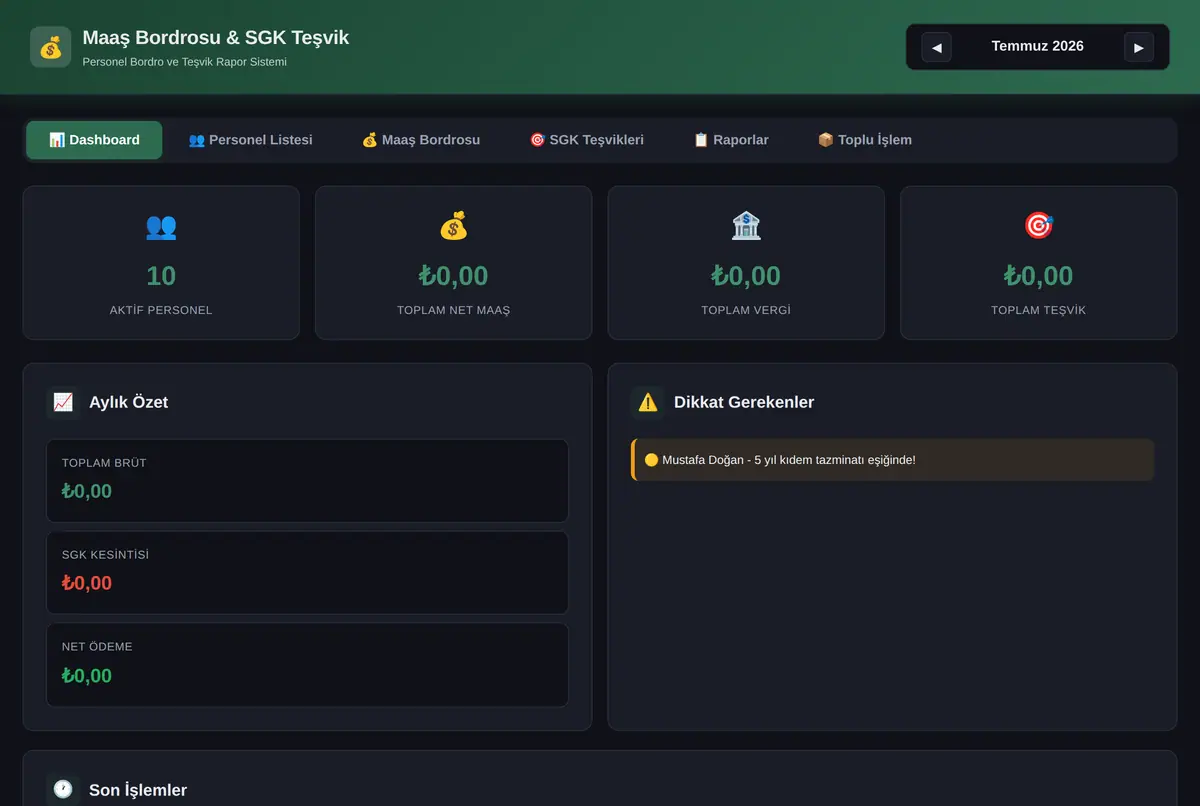Viewport: 1200px width, 806px height.
Task: Click the active personnel count 10
Action: [161, 276]
